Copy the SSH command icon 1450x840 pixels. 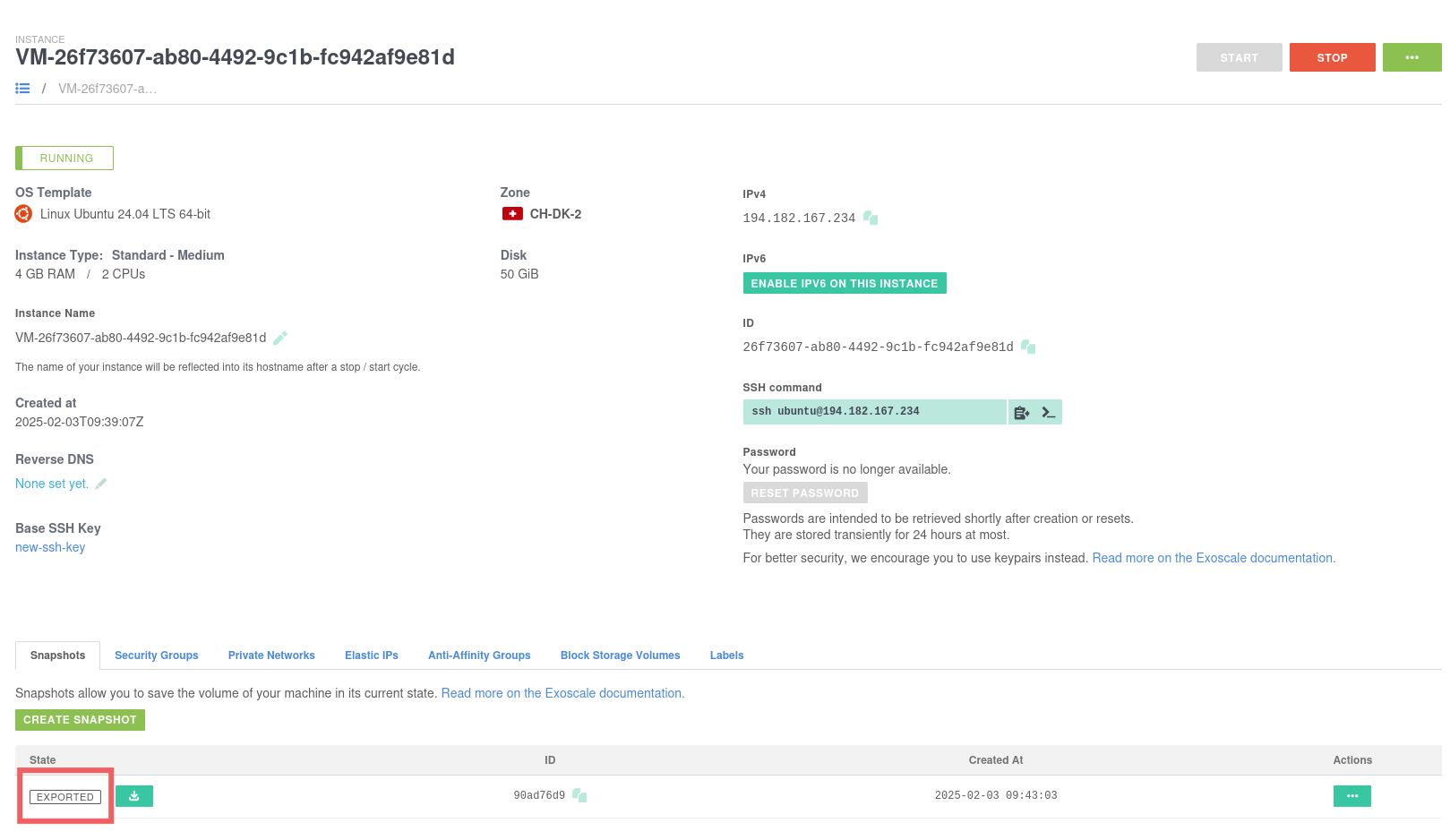1021,412
